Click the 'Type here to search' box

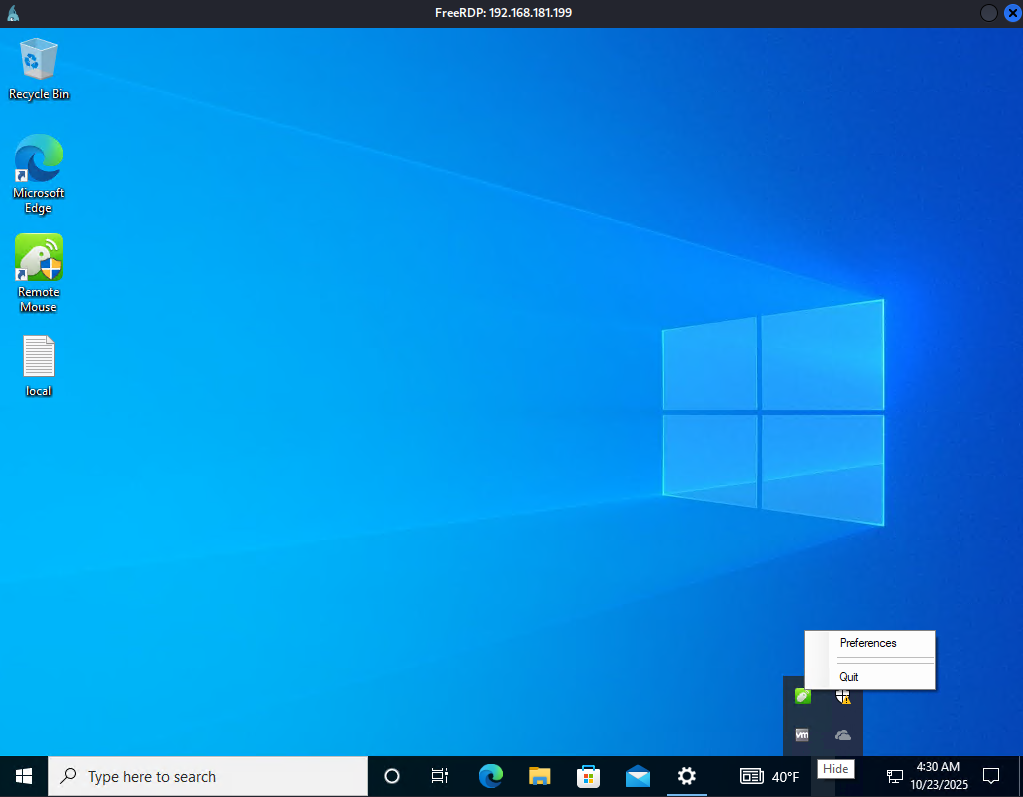pos(208,776)
